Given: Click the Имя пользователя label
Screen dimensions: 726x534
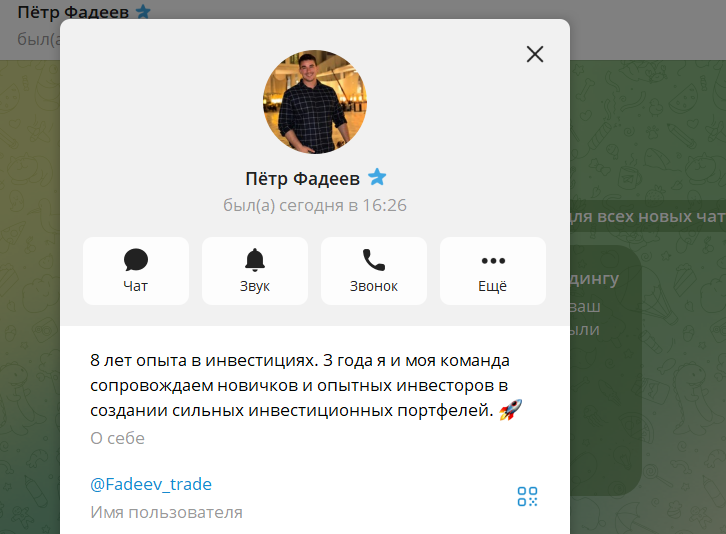Looking at the screenshot, I should tap(166, 512).
